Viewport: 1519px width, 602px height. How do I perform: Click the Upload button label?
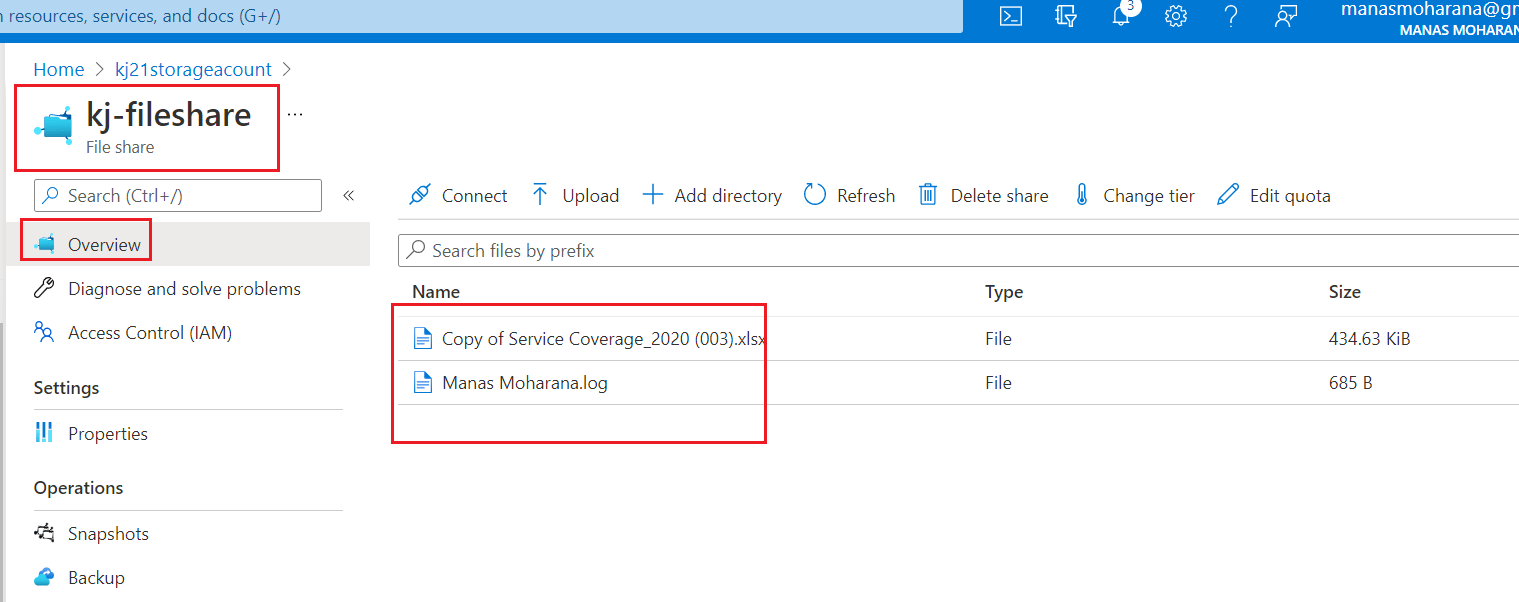pos(590,196)
